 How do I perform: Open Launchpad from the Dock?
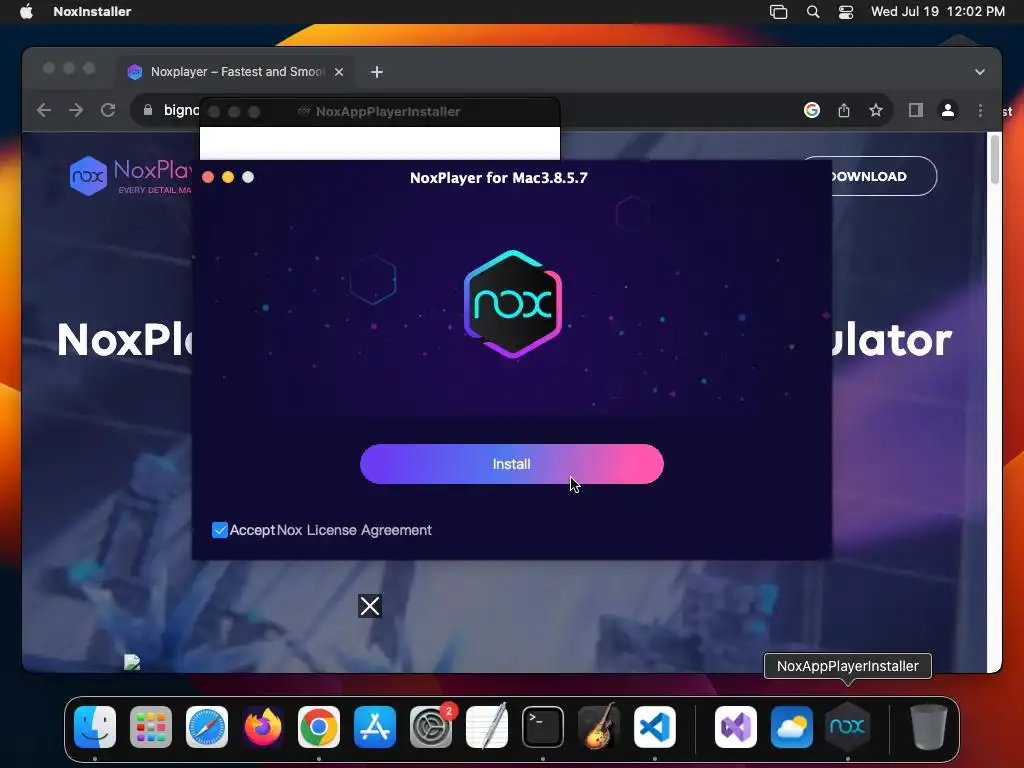tap(151, 727)
